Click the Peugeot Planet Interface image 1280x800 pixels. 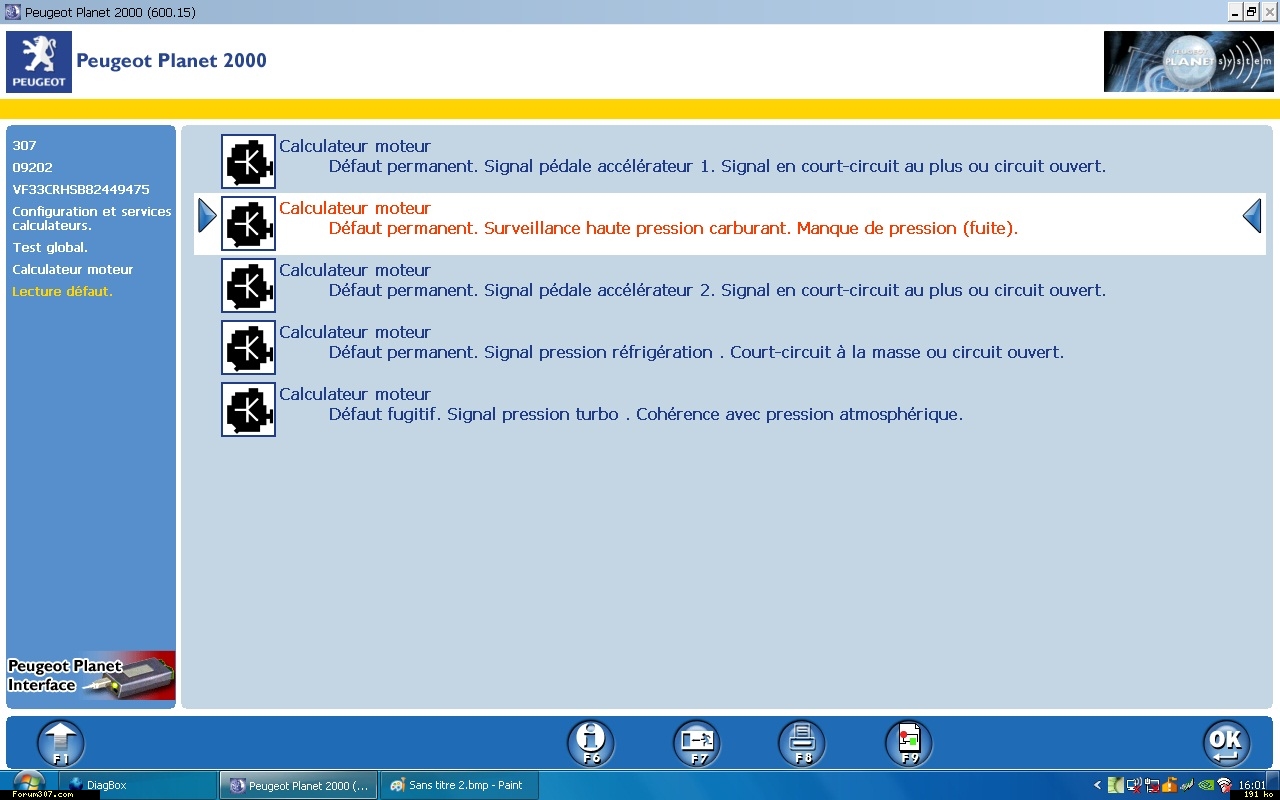point(91,676)
